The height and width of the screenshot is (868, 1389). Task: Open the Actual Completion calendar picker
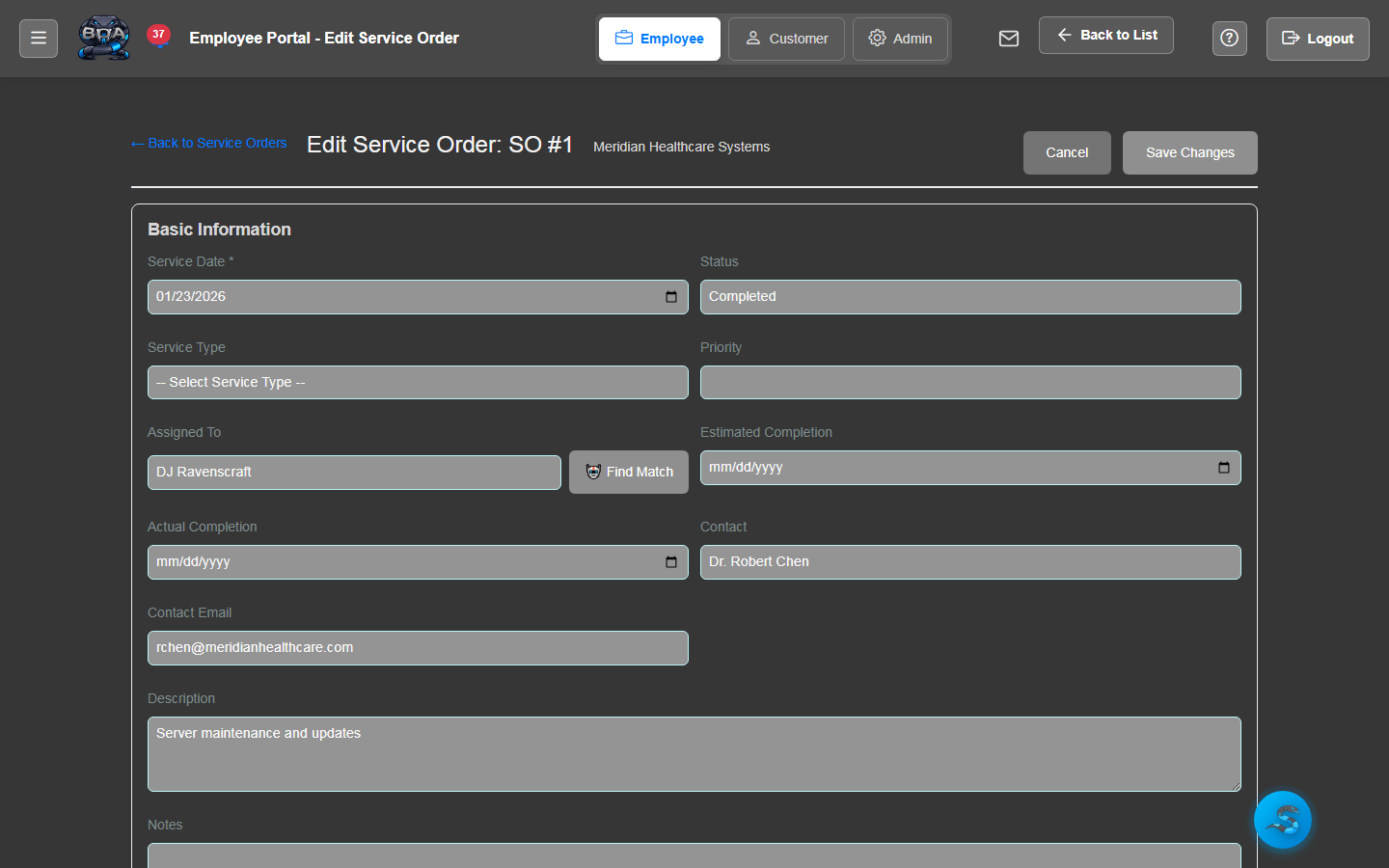click(x=671, y=562)
